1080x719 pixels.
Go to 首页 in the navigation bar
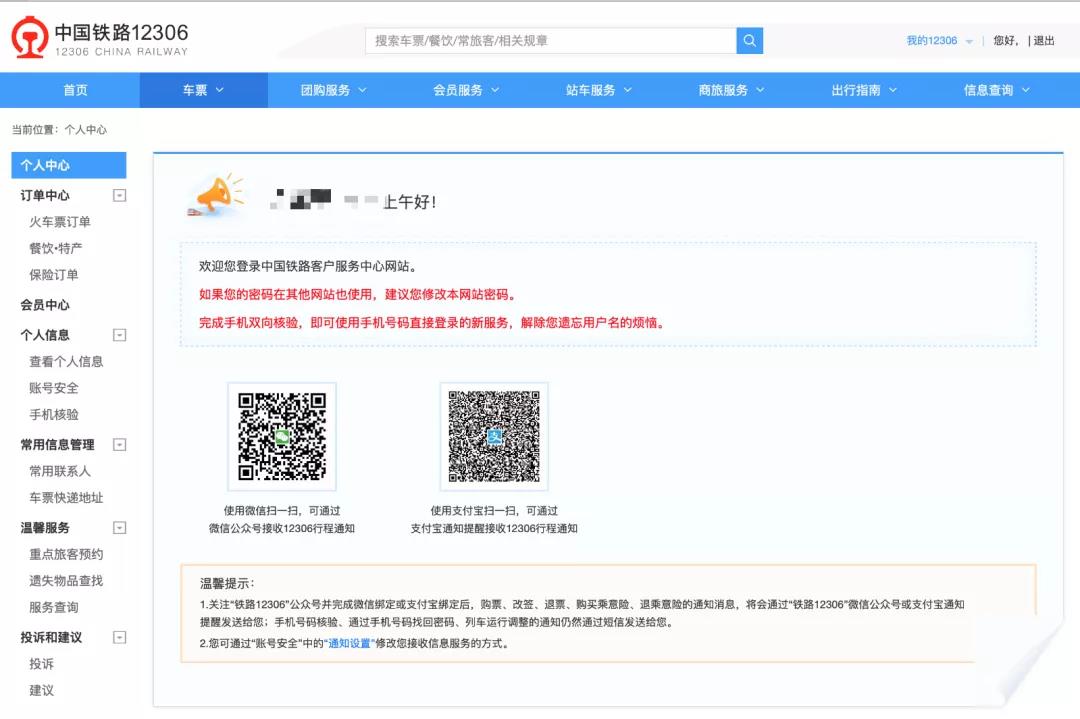tap(75, 90)
